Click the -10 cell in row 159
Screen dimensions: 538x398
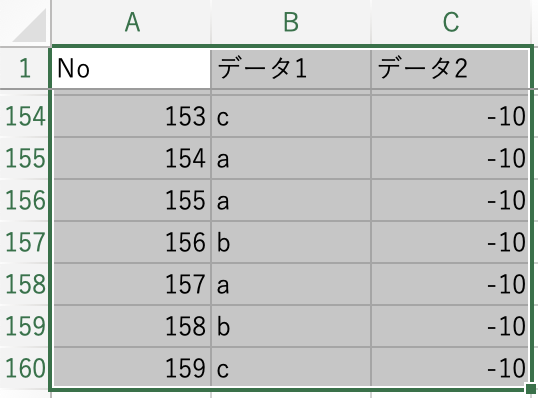pyautogui.click(x=450, y=326)
